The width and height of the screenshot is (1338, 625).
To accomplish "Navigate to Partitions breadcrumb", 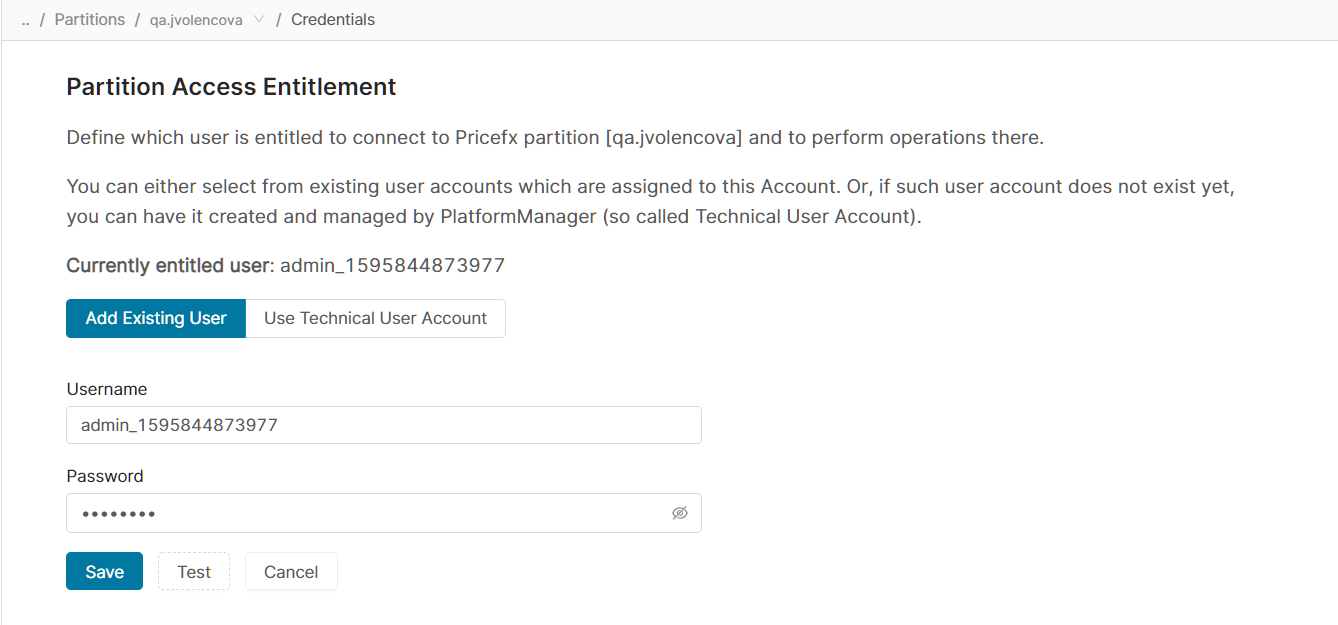I will click(x=90, y=20).
